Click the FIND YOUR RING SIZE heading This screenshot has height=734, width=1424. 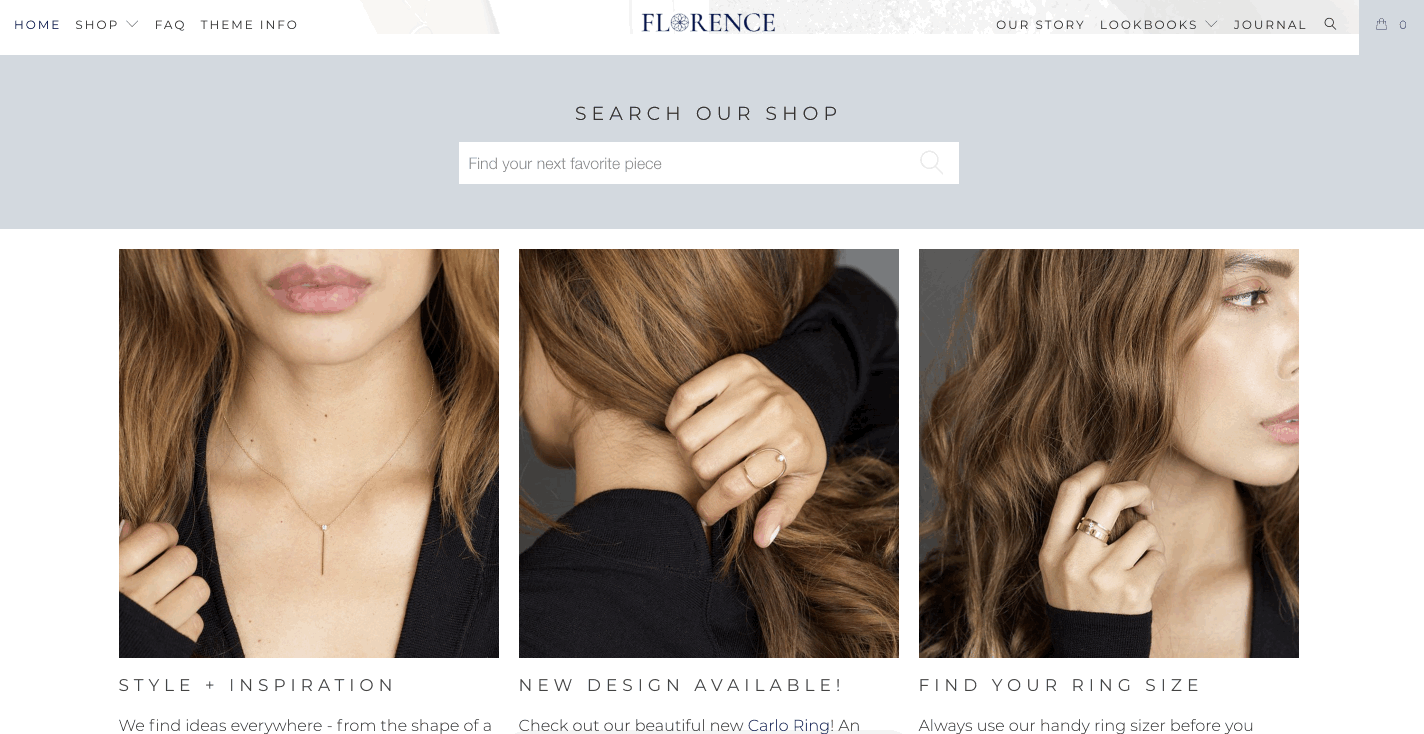click(x=1059, y=685)
